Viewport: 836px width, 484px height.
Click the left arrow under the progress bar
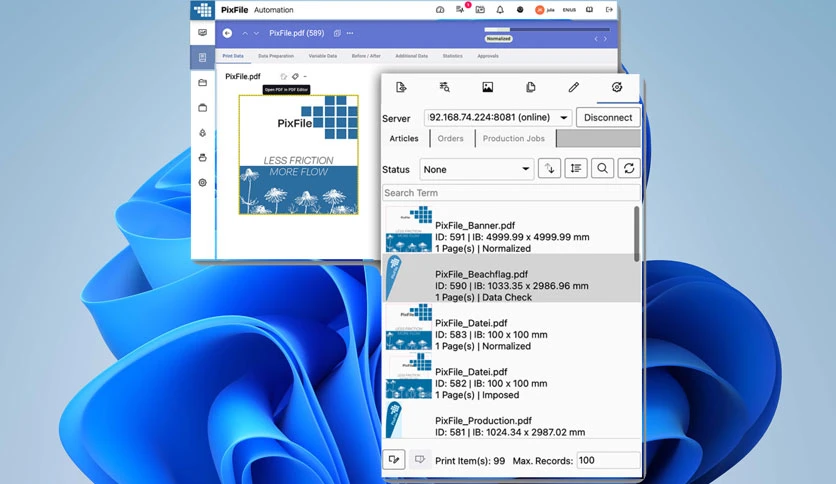[596, 39]
